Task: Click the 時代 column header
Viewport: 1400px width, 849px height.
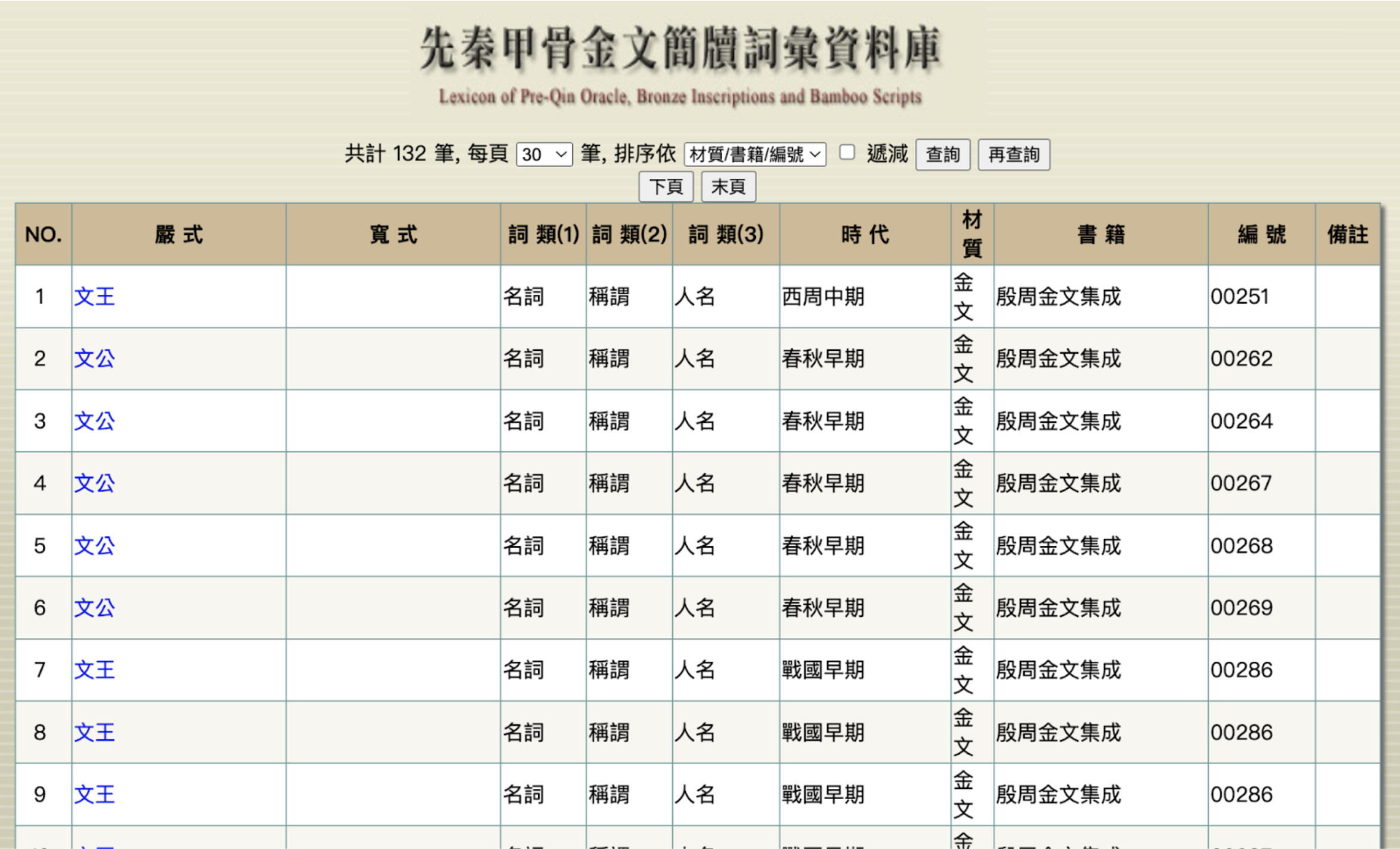Action: 865,234
